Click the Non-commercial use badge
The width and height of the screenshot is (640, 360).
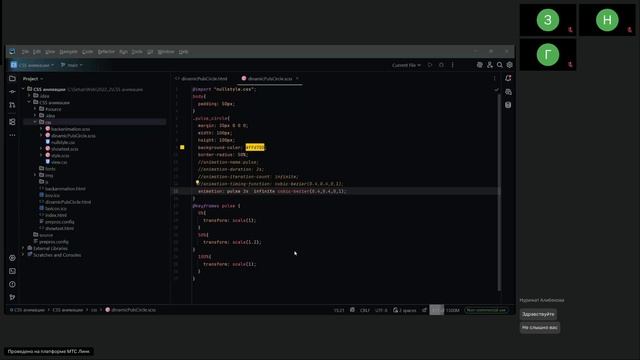tap(486, 310)
